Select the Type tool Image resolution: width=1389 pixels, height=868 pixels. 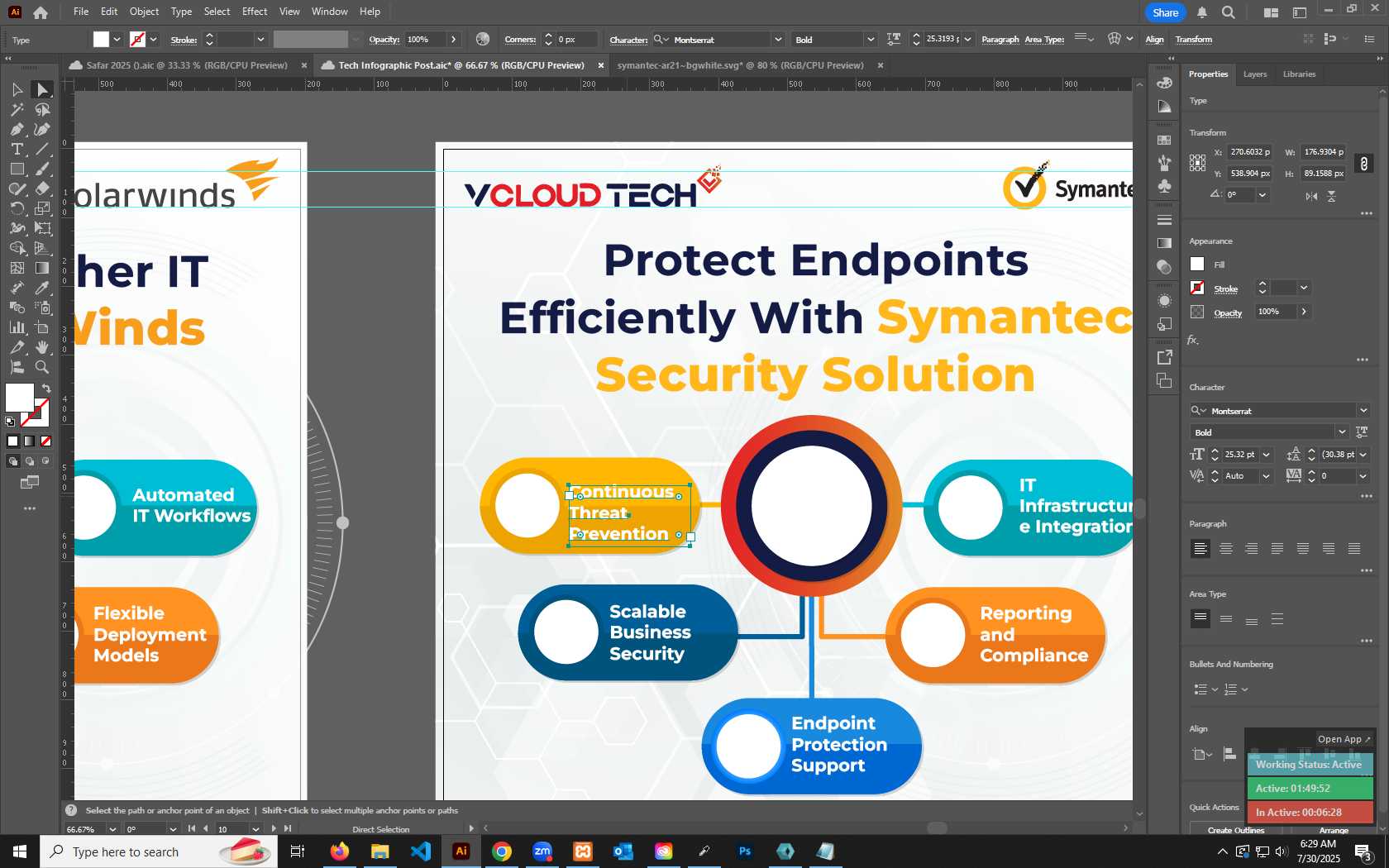click(17, 149)
